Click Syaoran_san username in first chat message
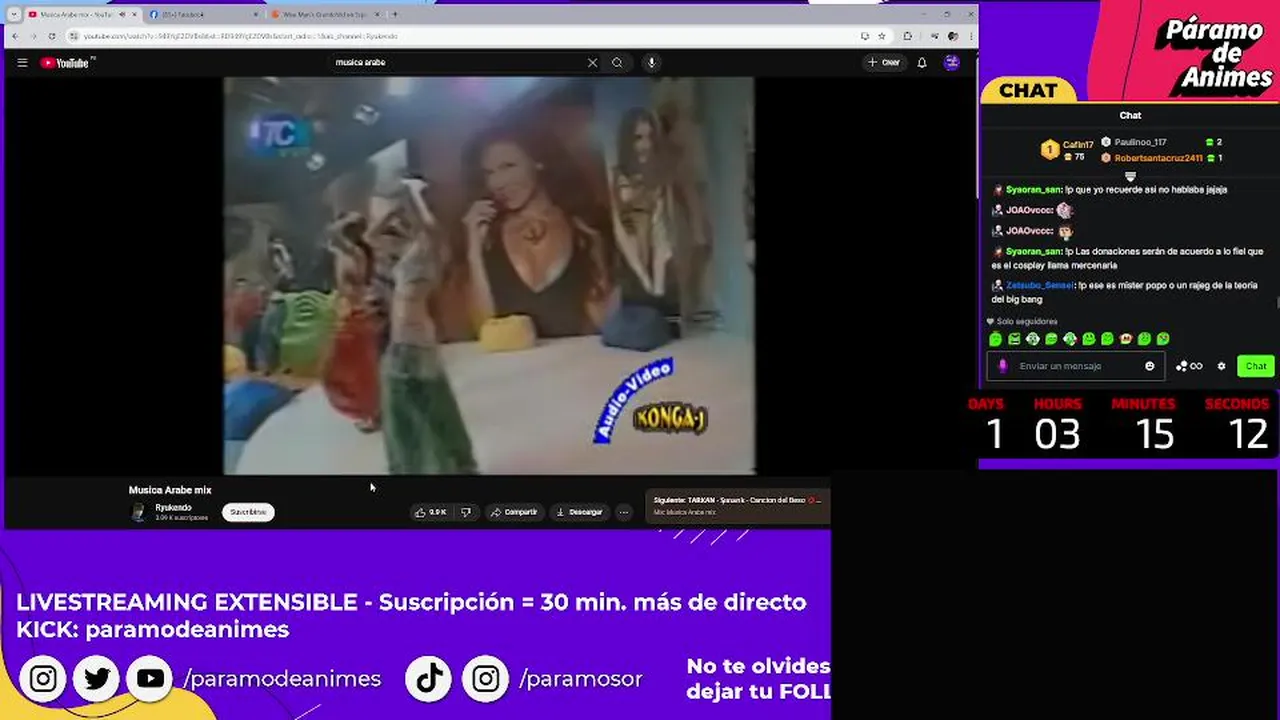The image size is (1280, 720). pos(1033,189)
